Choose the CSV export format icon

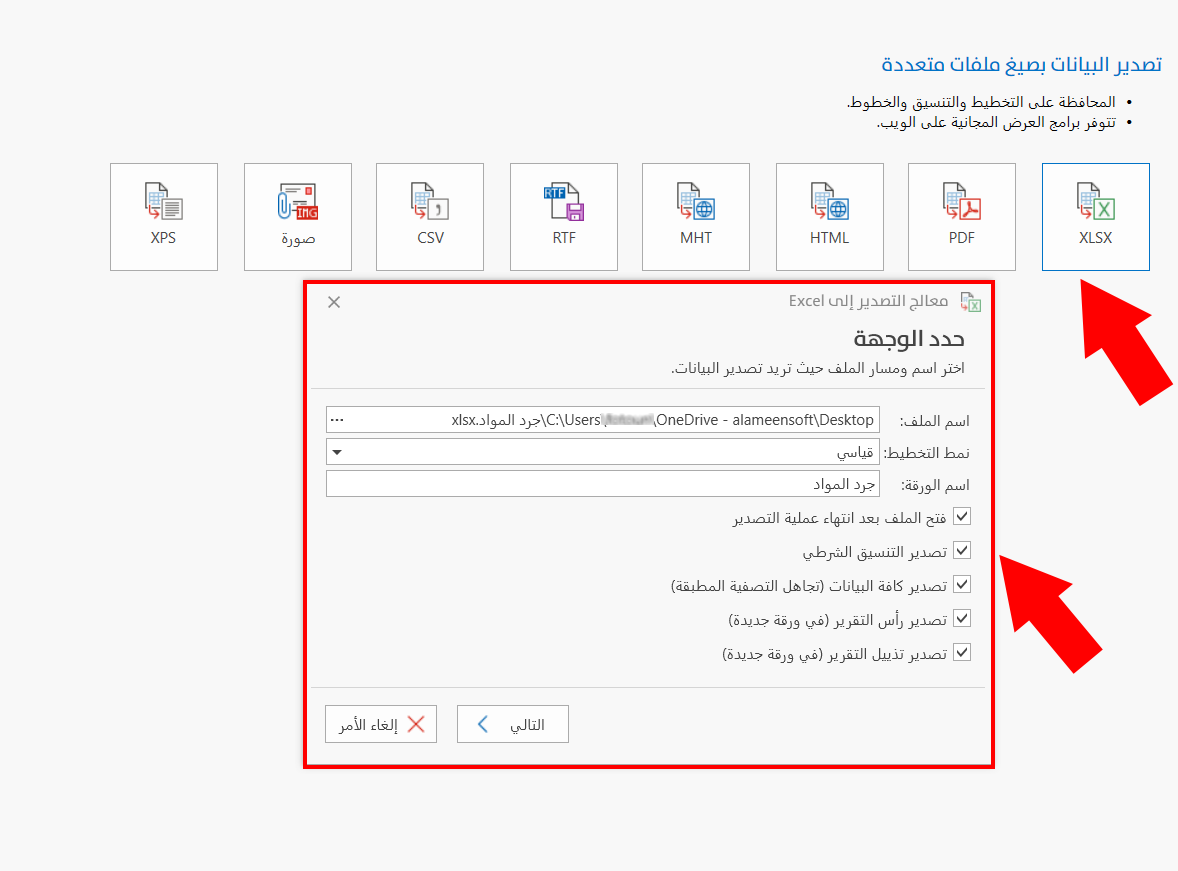coord(429,216)
